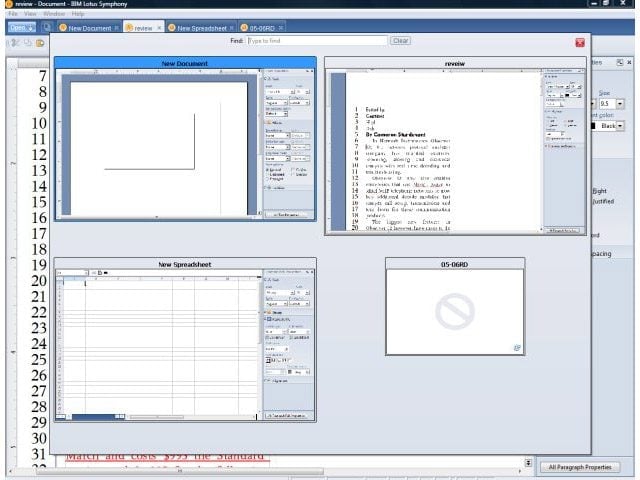Click the Symphony icon on review tab
Screen dimensions: 640x480
(x=129, y=28)
